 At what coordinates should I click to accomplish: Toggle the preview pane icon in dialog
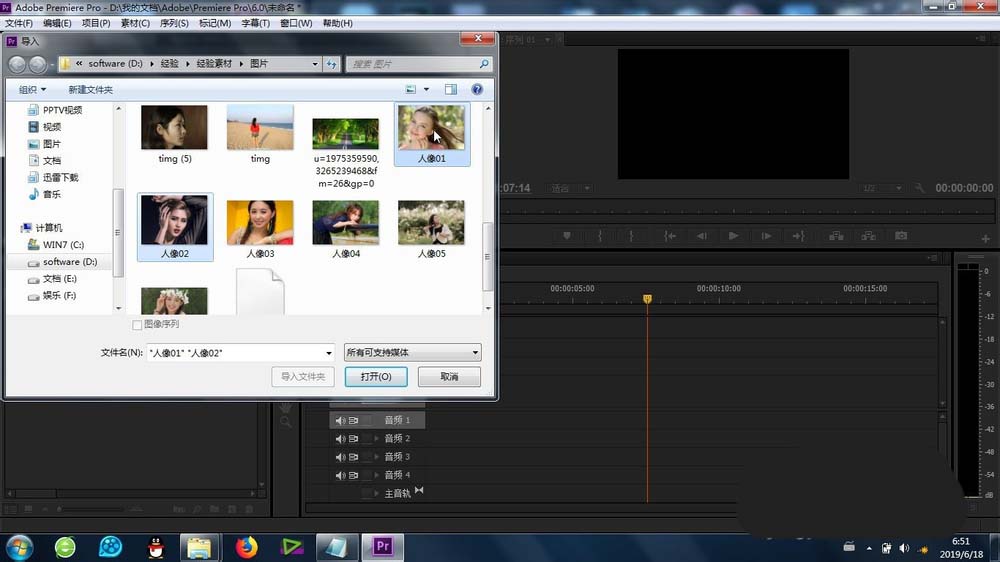coord(451,90)
